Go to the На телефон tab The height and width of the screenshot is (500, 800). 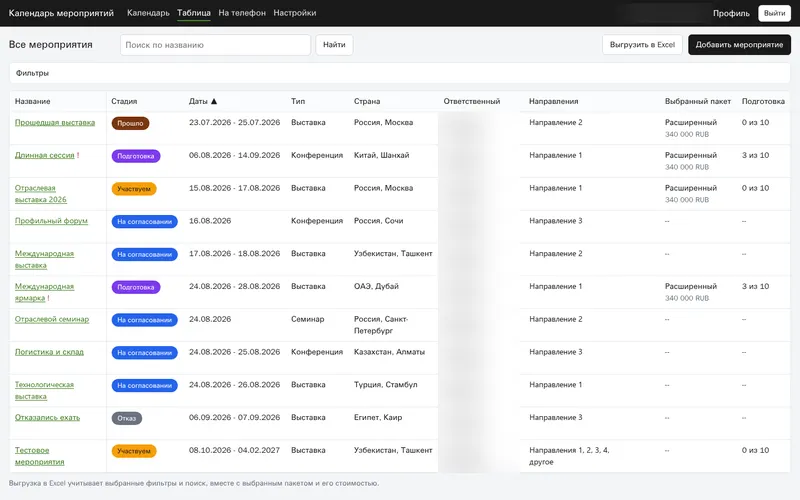[242, 13]
